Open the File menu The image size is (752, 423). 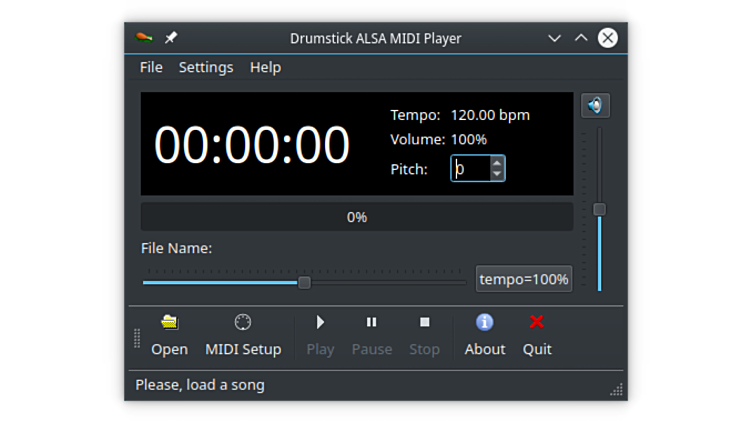151,67
